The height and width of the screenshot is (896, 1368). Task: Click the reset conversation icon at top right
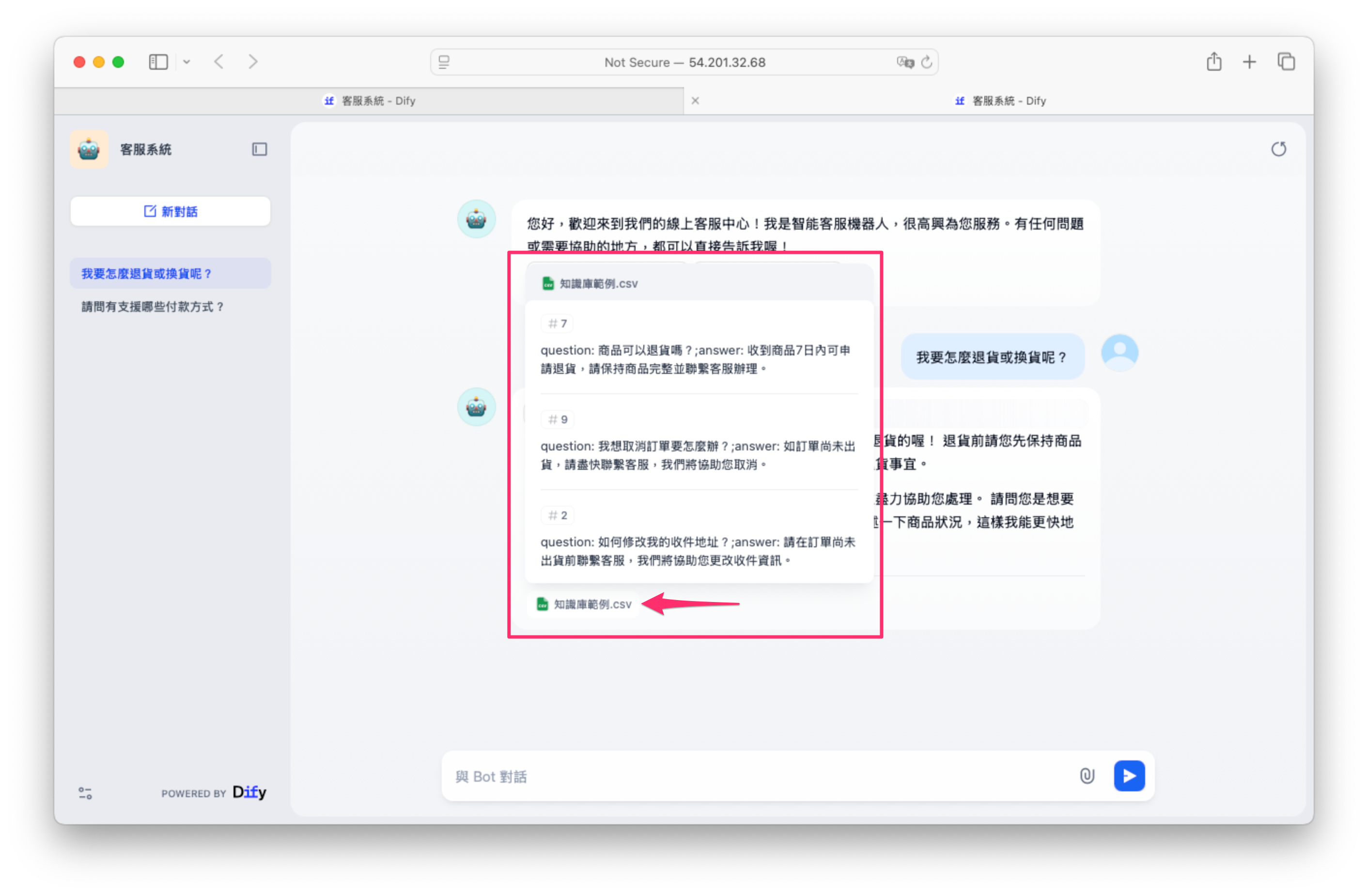[x=1278, y=150]
